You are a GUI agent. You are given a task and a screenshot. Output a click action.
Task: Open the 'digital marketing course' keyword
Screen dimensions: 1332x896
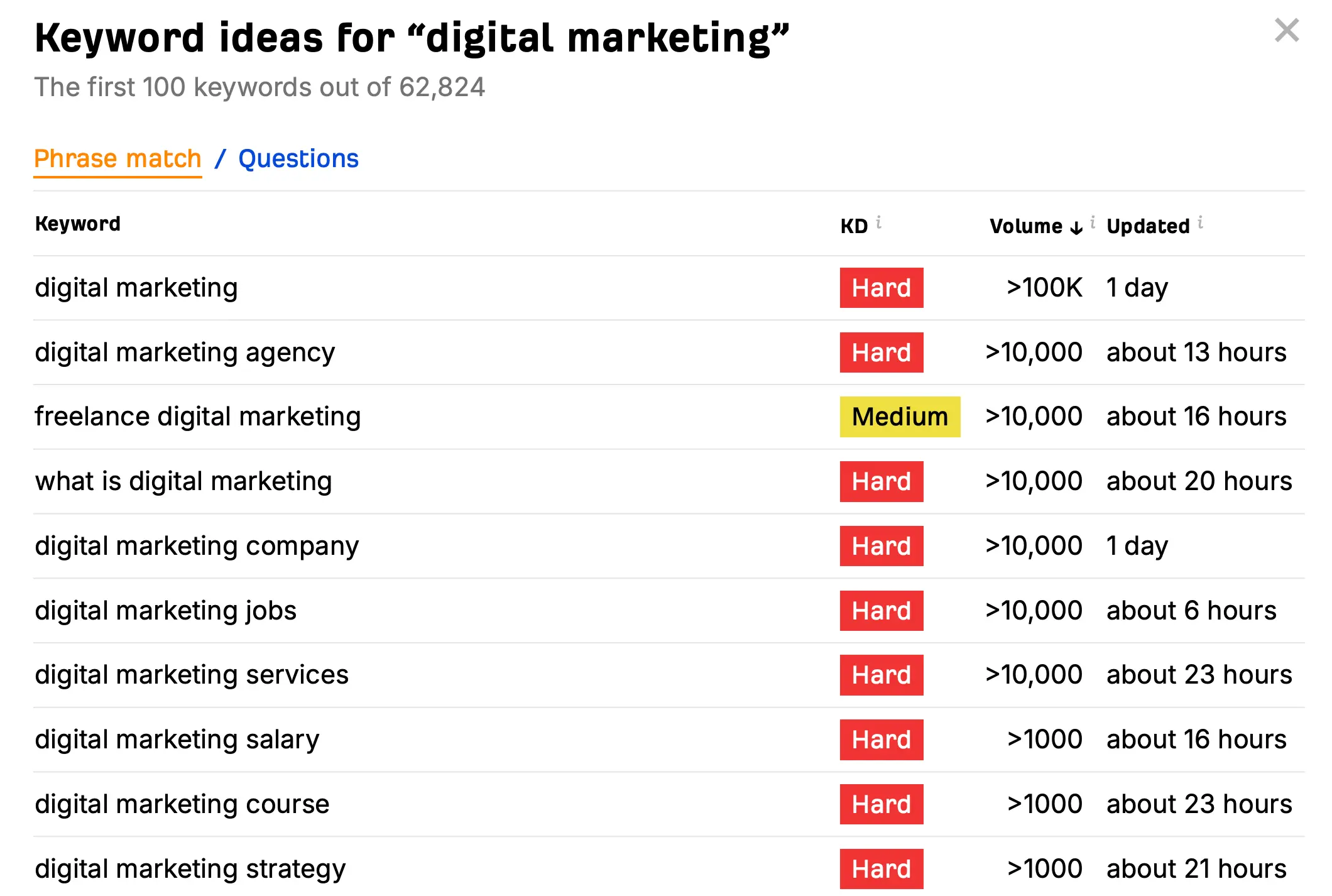pyautogui.click(x=182, y=804)
